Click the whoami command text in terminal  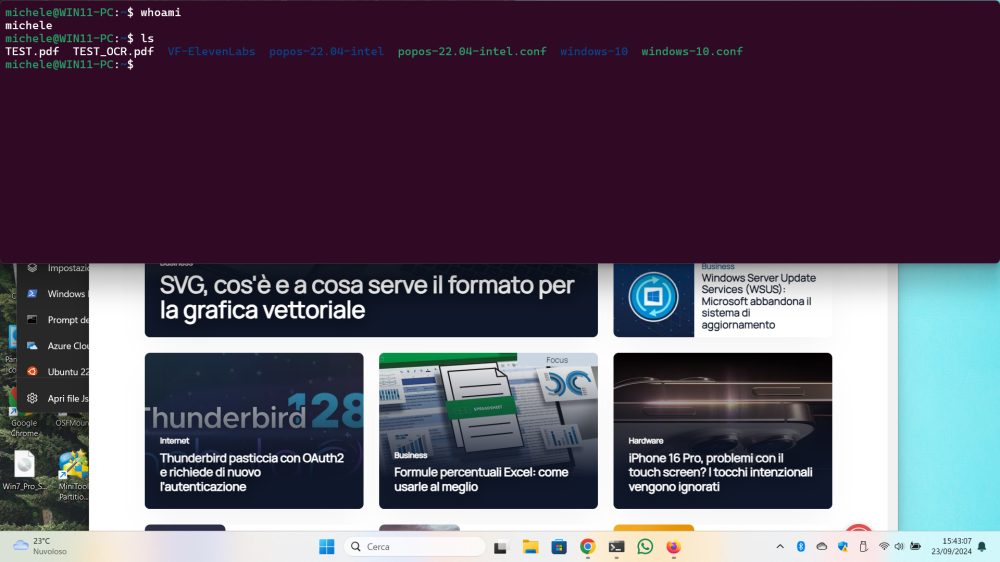pyautogui.click(x=161, y=12)
